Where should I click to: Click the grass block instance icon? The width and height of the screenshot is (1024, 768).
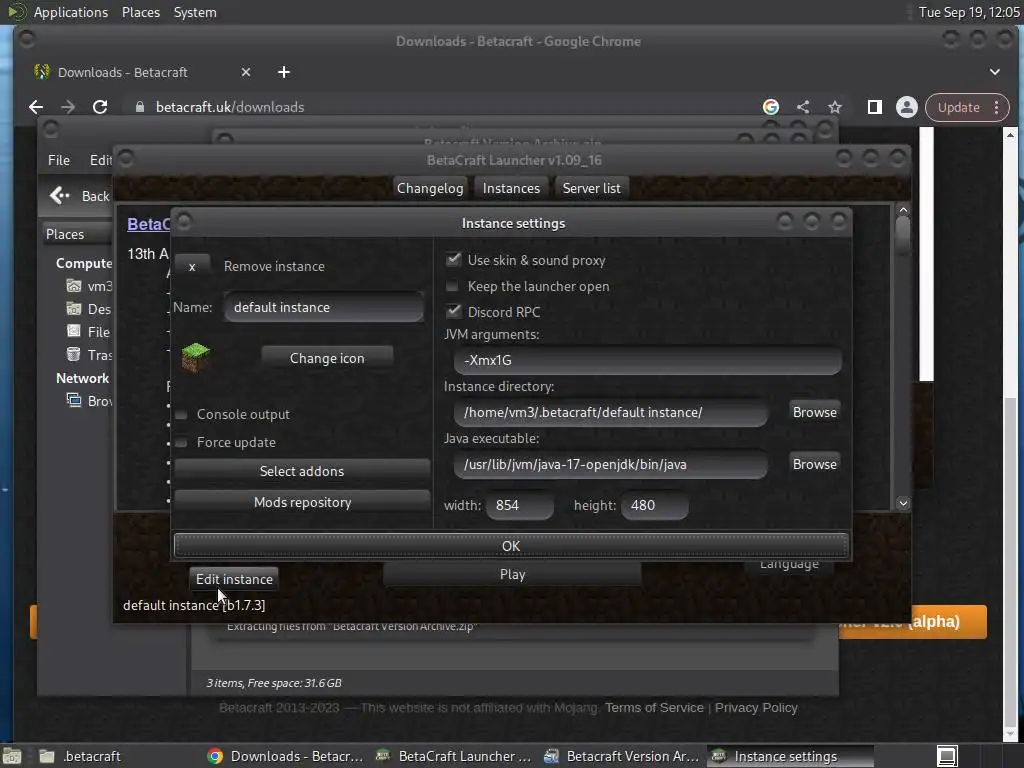pyautogui.click(x=195, y=357)
